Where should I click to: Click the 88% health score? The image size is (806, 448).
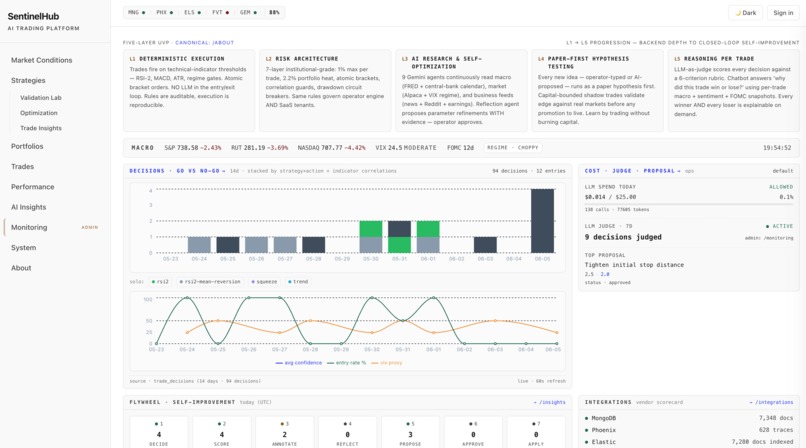(274, 12)
